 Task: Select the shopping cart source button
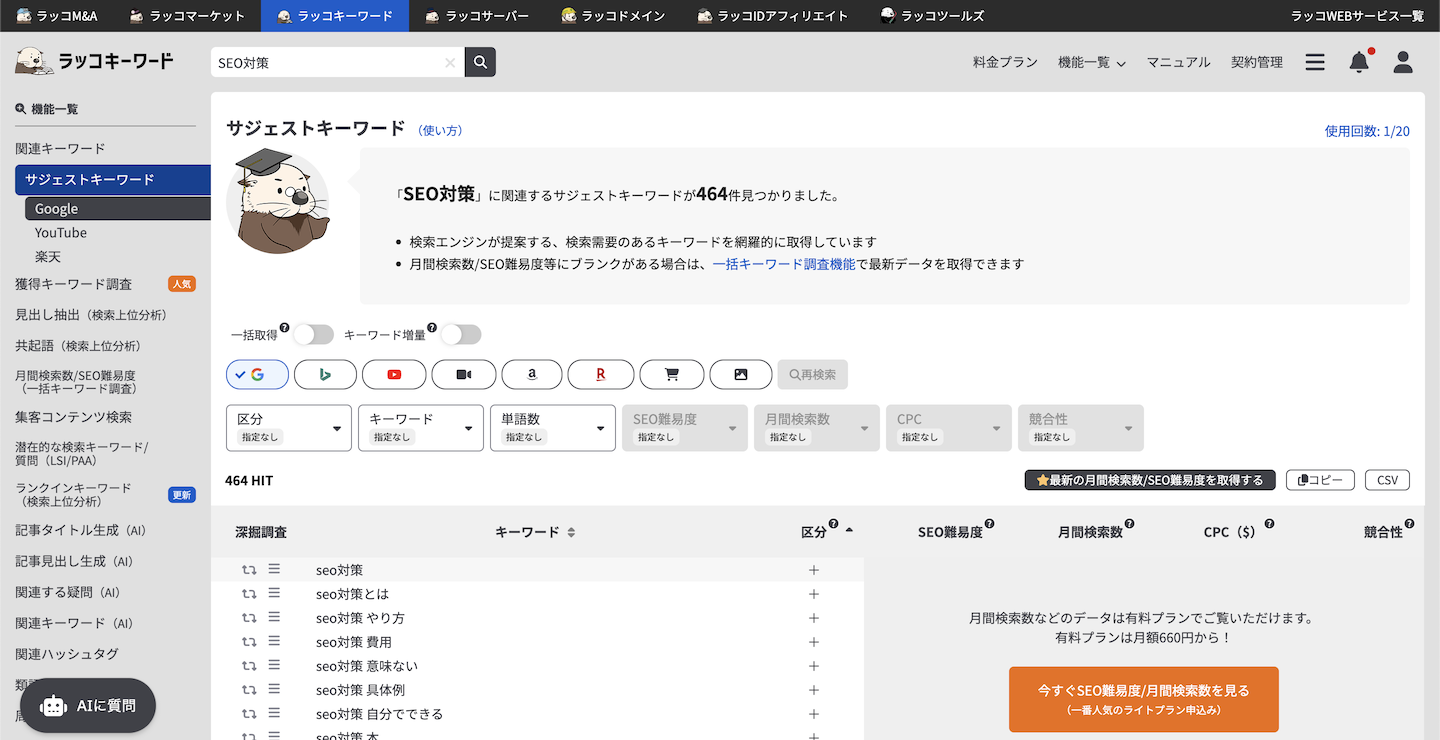click(672, 374)
